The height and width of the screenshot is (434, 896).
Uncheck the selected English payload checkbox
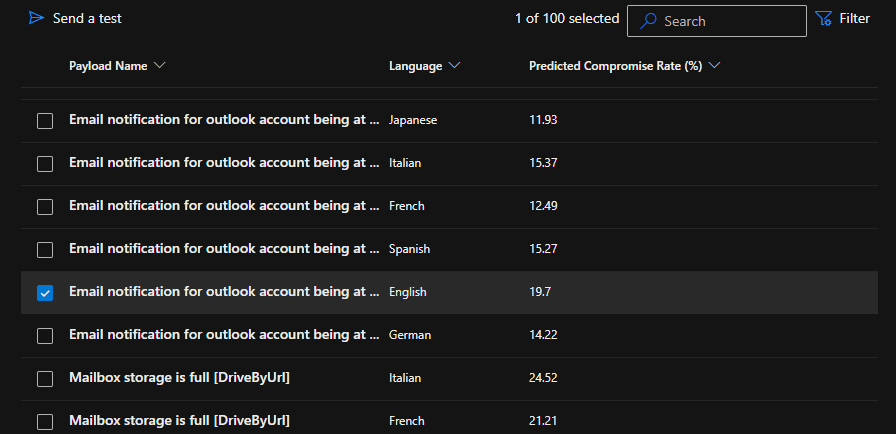pos(45,292)
